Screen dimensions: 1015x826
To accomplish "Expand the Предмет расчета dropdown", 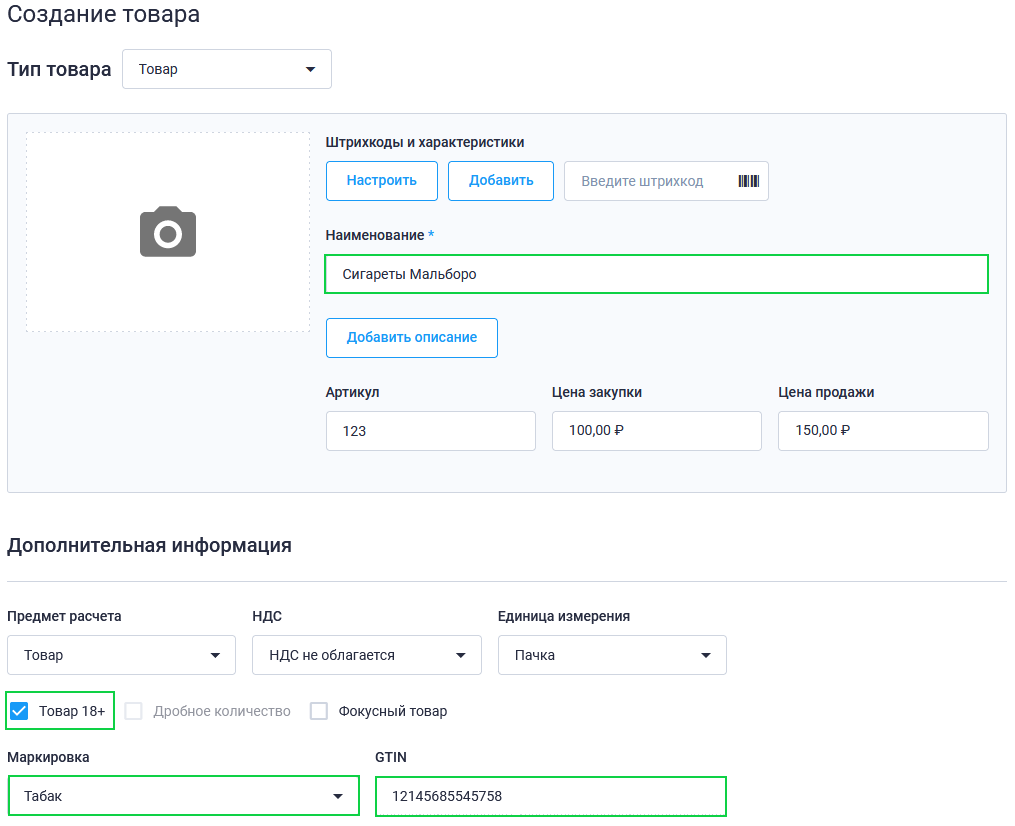I will tap(121, 655).
